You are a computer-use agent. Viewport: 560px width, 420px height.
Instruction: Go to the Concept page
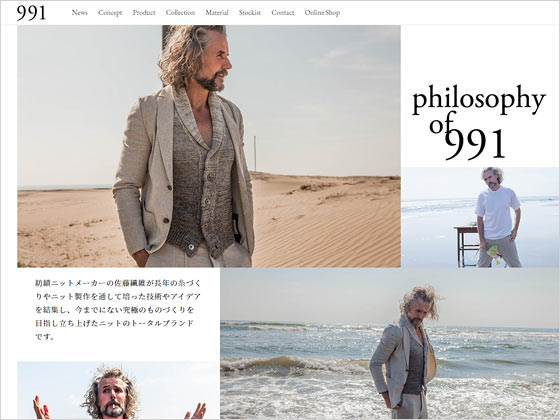[x=110, y=12]
